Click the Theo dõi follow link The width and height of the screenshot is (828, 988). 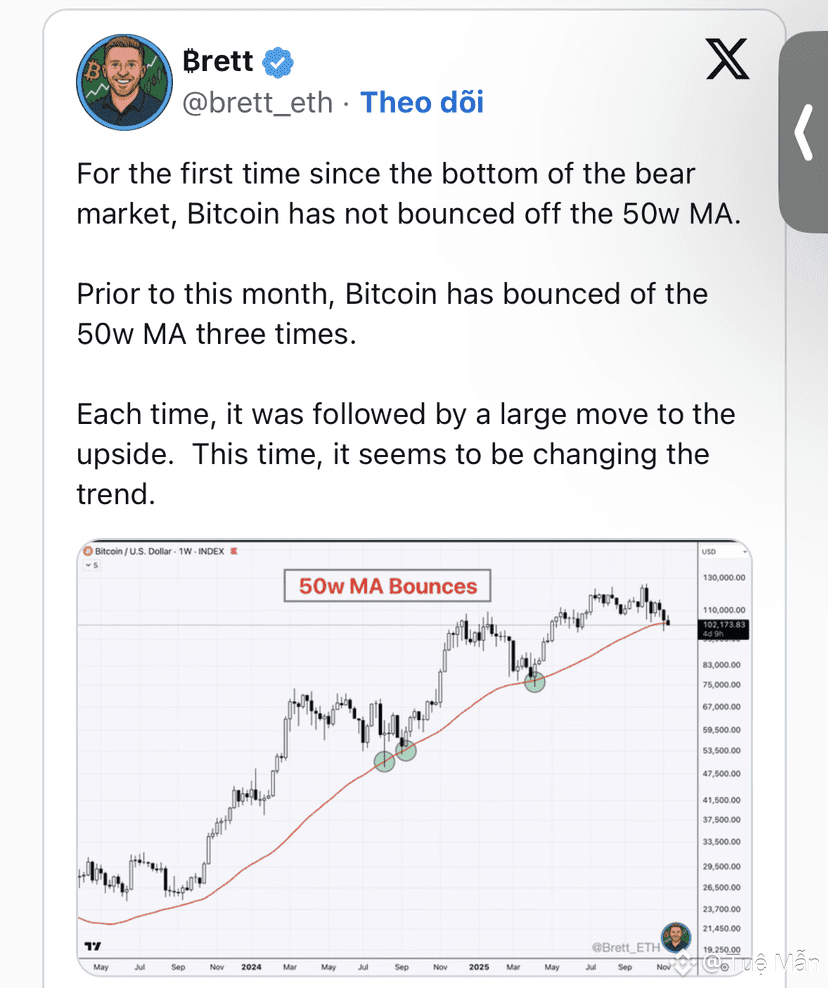(421, 102)
